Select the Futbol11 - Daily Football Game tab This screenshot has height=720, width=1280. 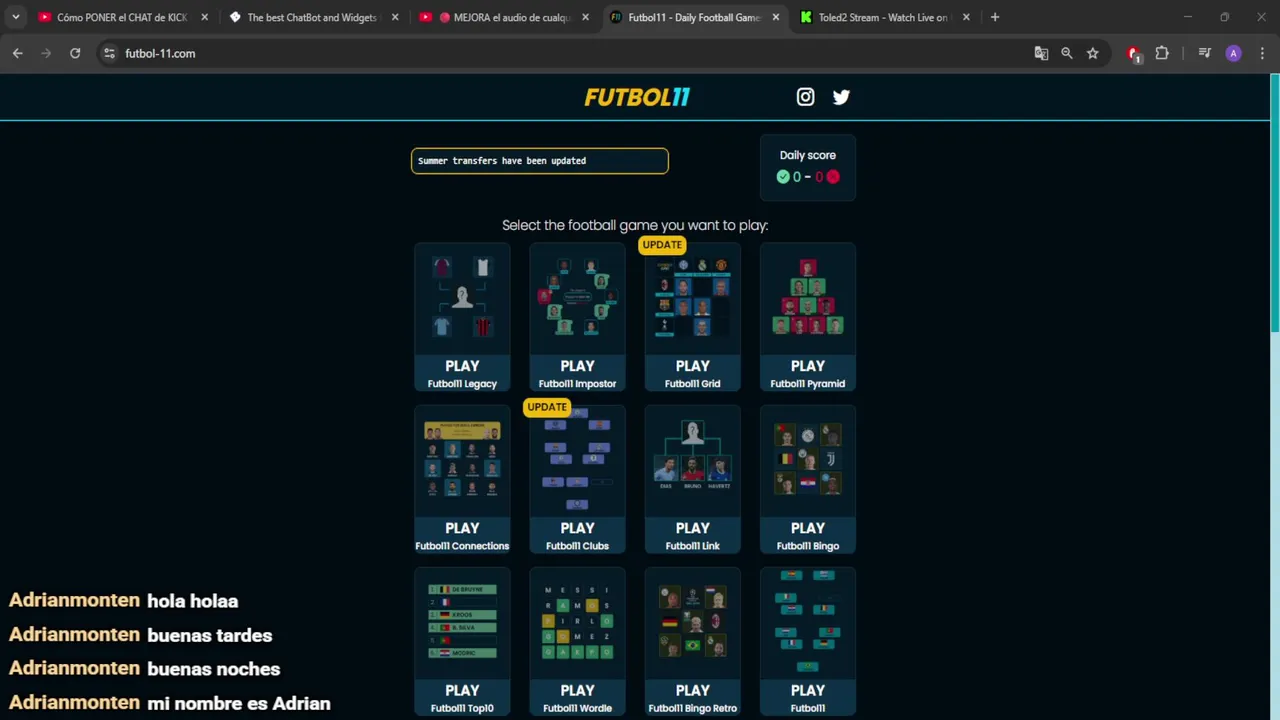click(x=693, y=17)
